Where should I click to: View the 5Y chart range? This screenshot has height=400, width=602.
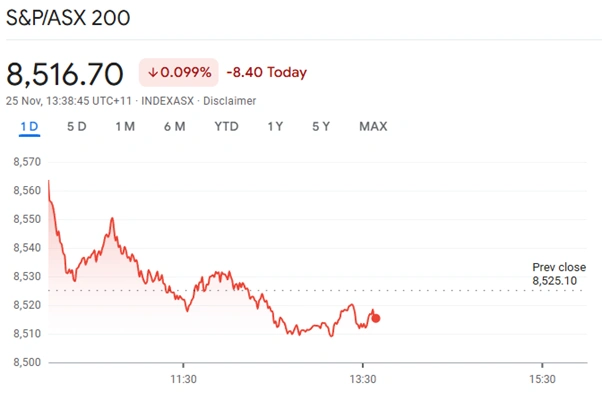[x=321, y=127]
